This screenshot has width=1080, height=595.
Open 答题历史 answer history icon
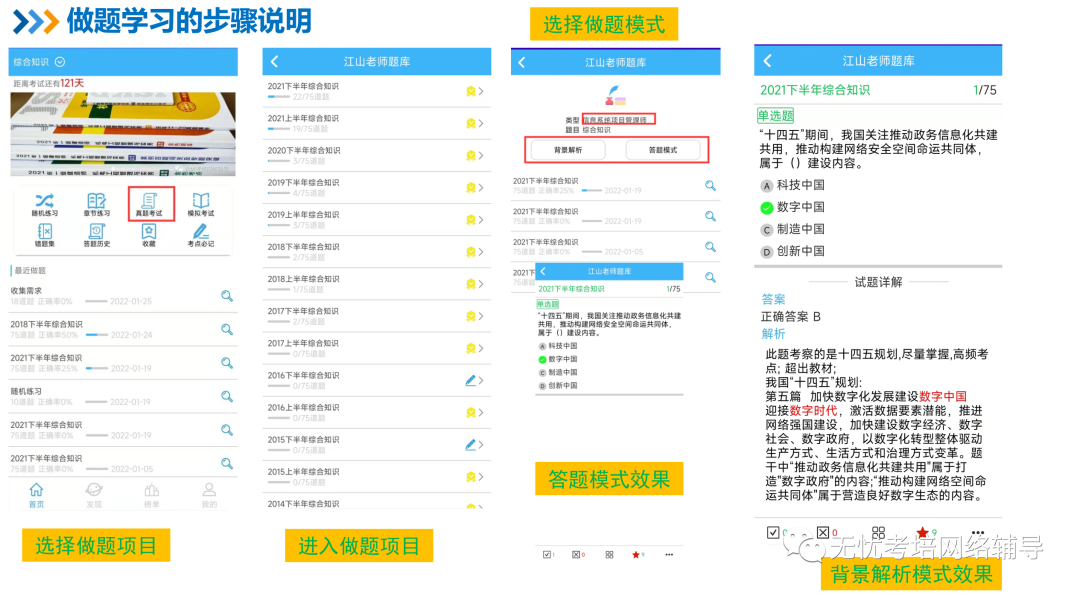[96, 235]
